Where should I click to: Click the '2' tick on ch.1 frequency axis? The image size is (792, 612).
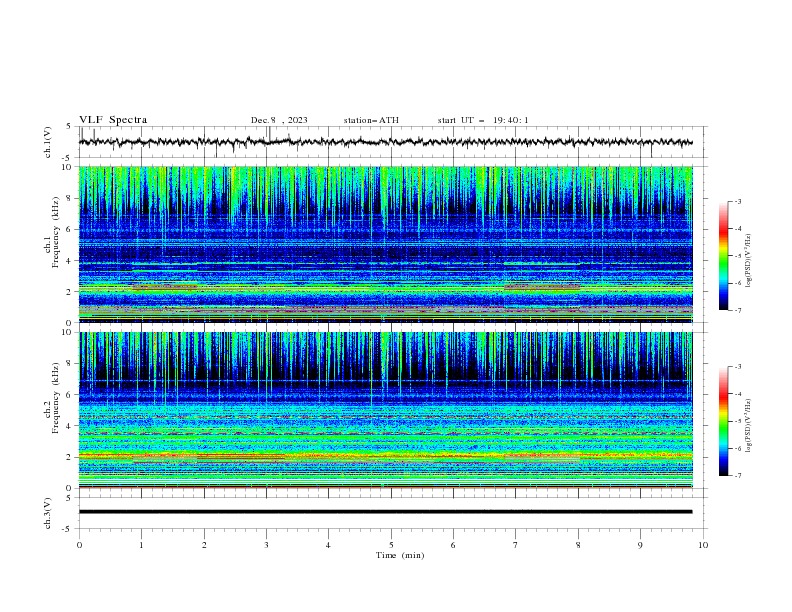coord(69,291)
